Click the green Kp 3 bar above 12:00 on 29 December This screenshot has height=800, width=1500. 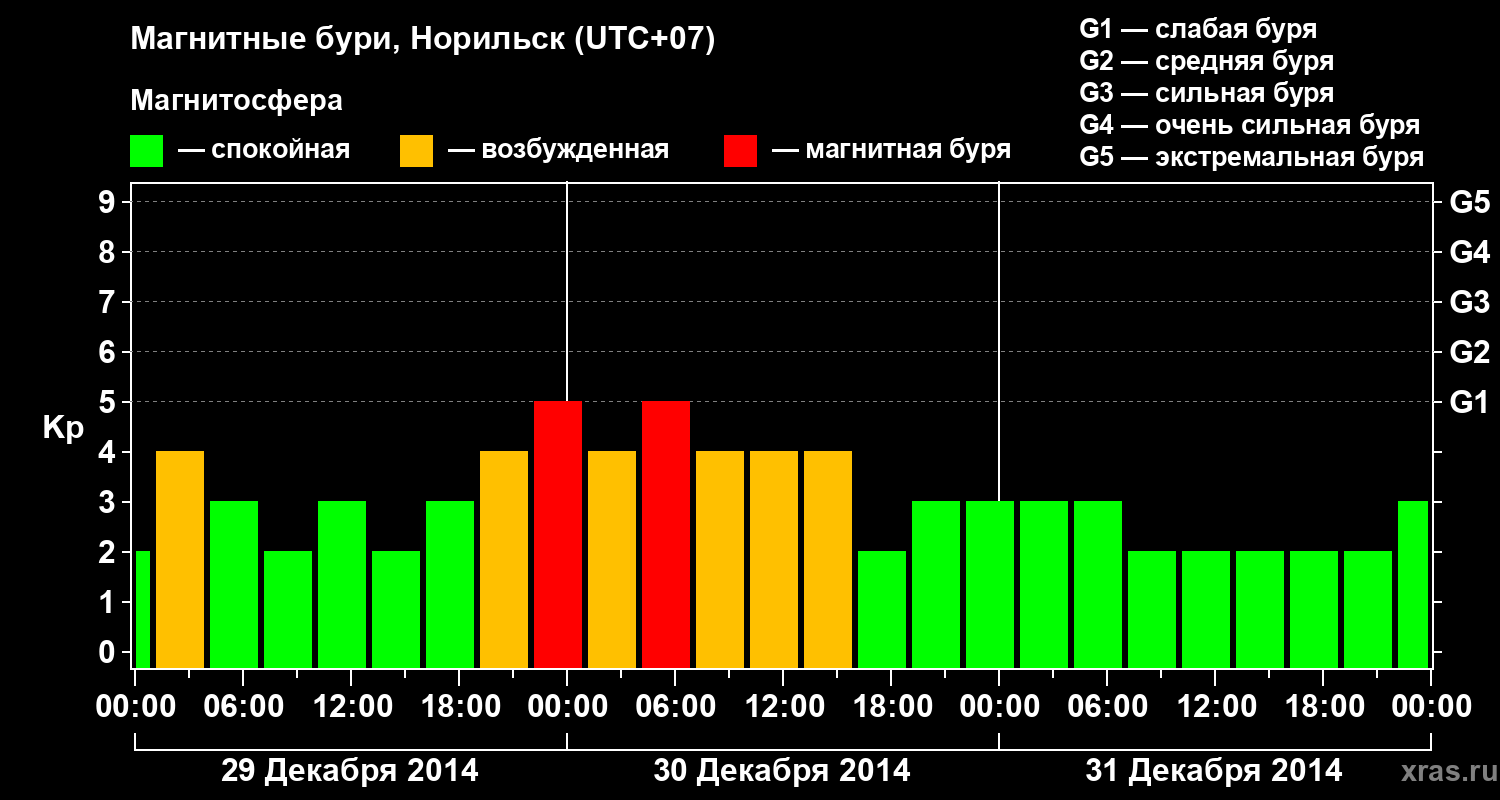point(342,584)
